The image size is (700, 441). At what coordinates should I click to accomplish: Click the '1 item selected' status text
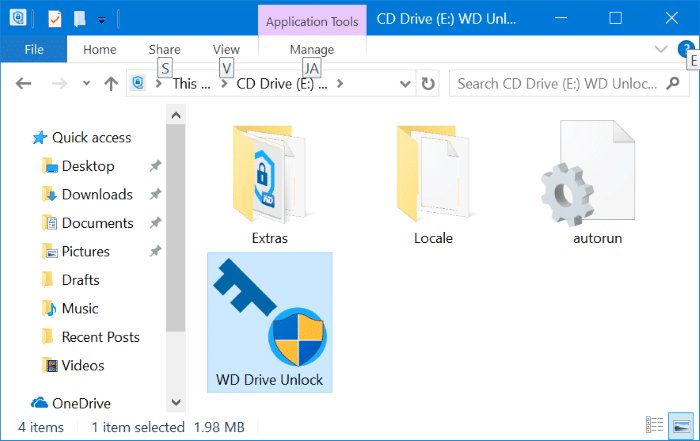pos(138,428)
